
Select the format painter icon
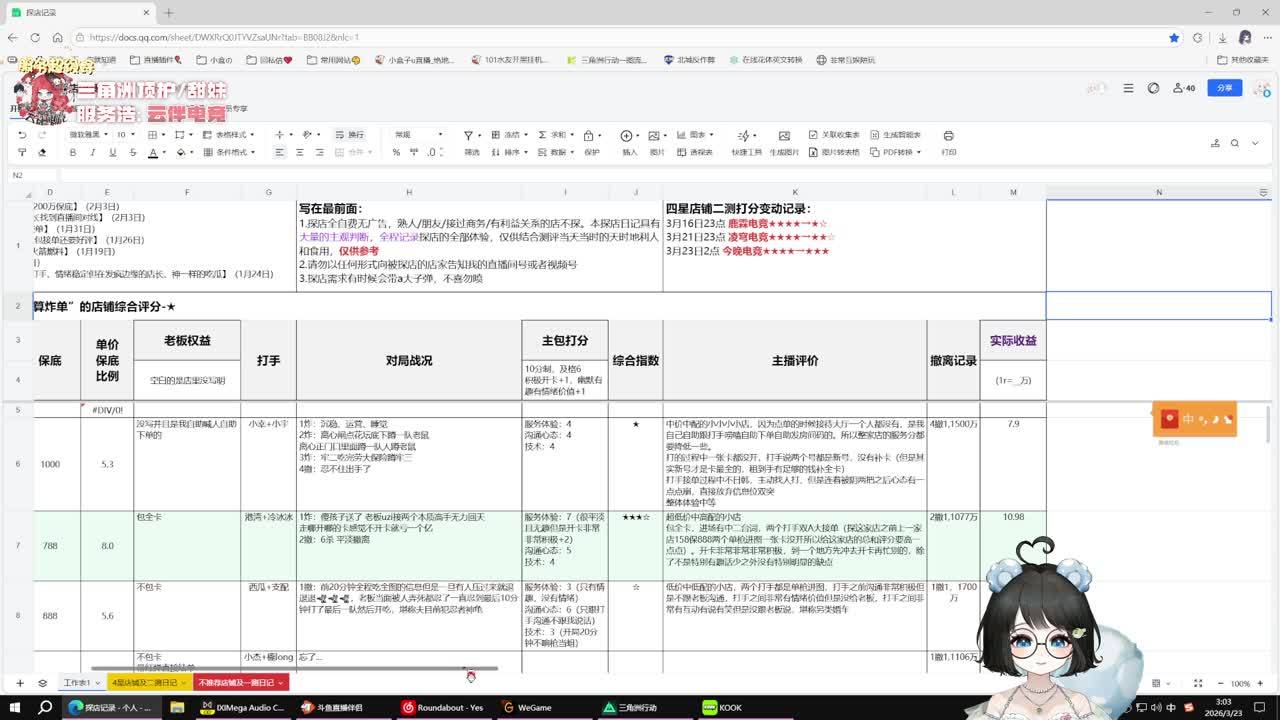point(22,153)
